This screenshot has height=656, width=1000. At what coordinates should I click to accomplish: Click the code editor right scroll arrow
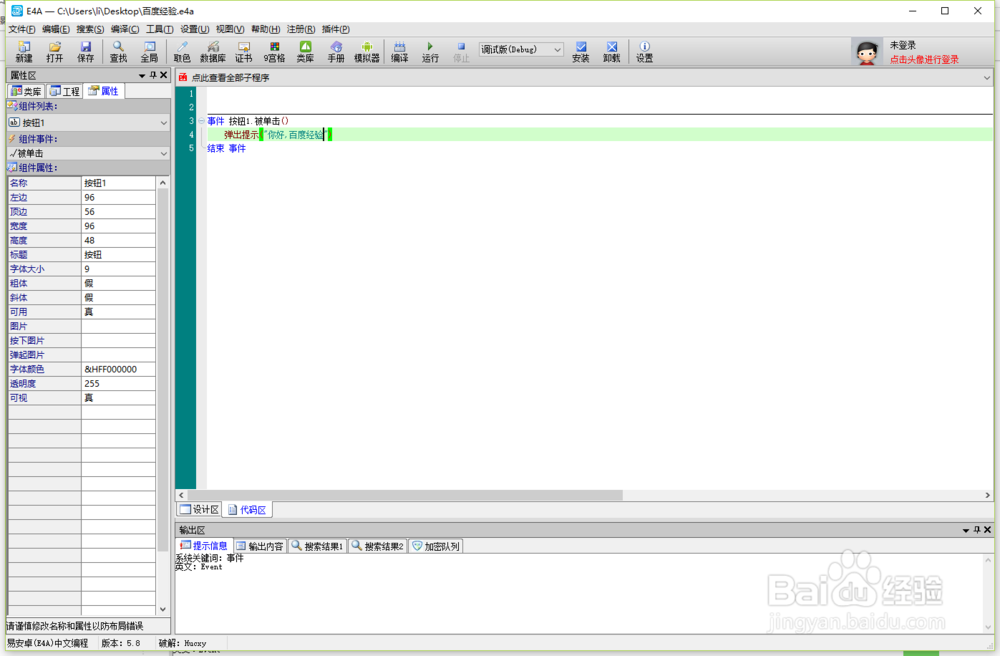coord(987,495)
